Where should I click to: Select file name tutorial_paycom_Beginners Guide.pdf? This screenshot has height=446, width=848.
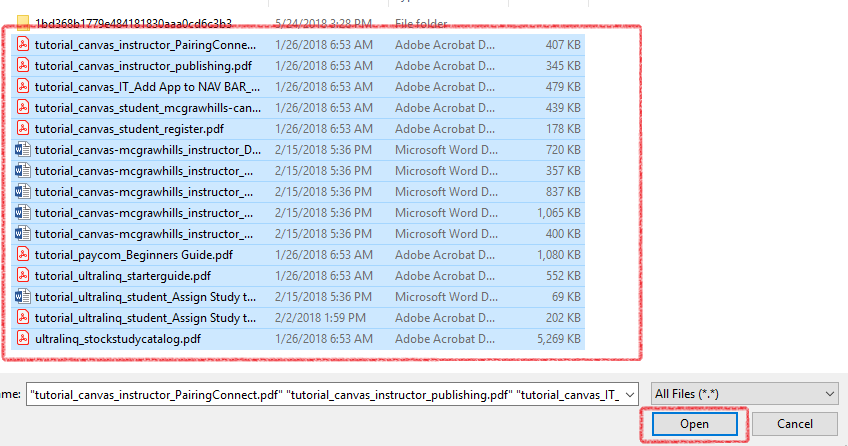(134, 255)
